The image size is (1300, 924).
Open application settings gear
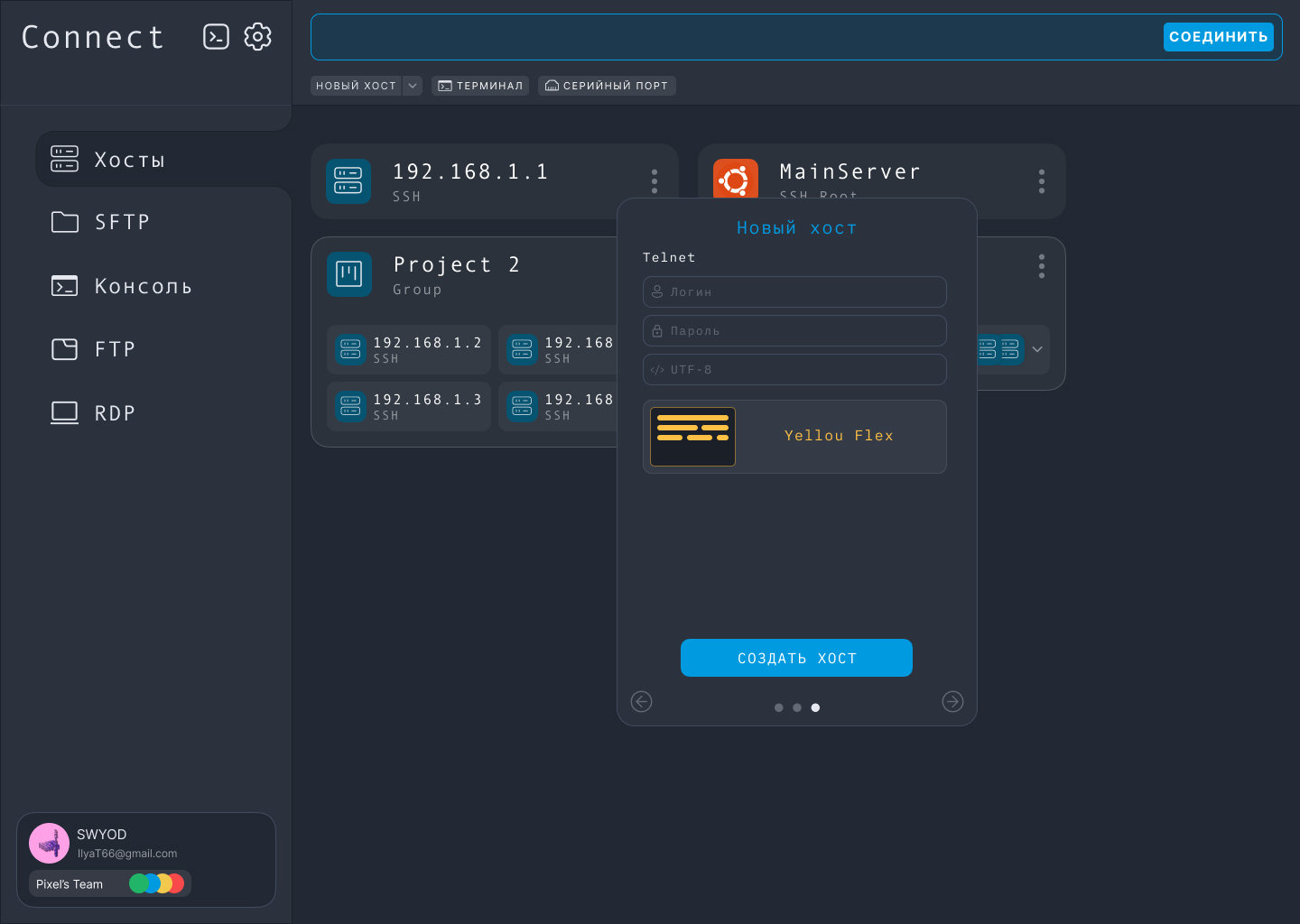258,37
